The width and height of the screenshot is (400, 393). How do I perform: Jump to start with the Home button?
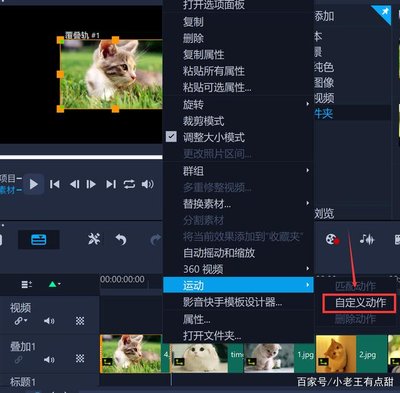point(54,184)
